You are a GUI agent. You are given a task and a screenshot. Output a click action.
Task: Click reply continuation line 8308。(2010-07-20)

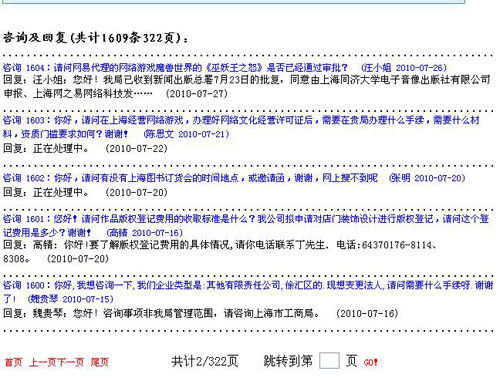[56, 259]
